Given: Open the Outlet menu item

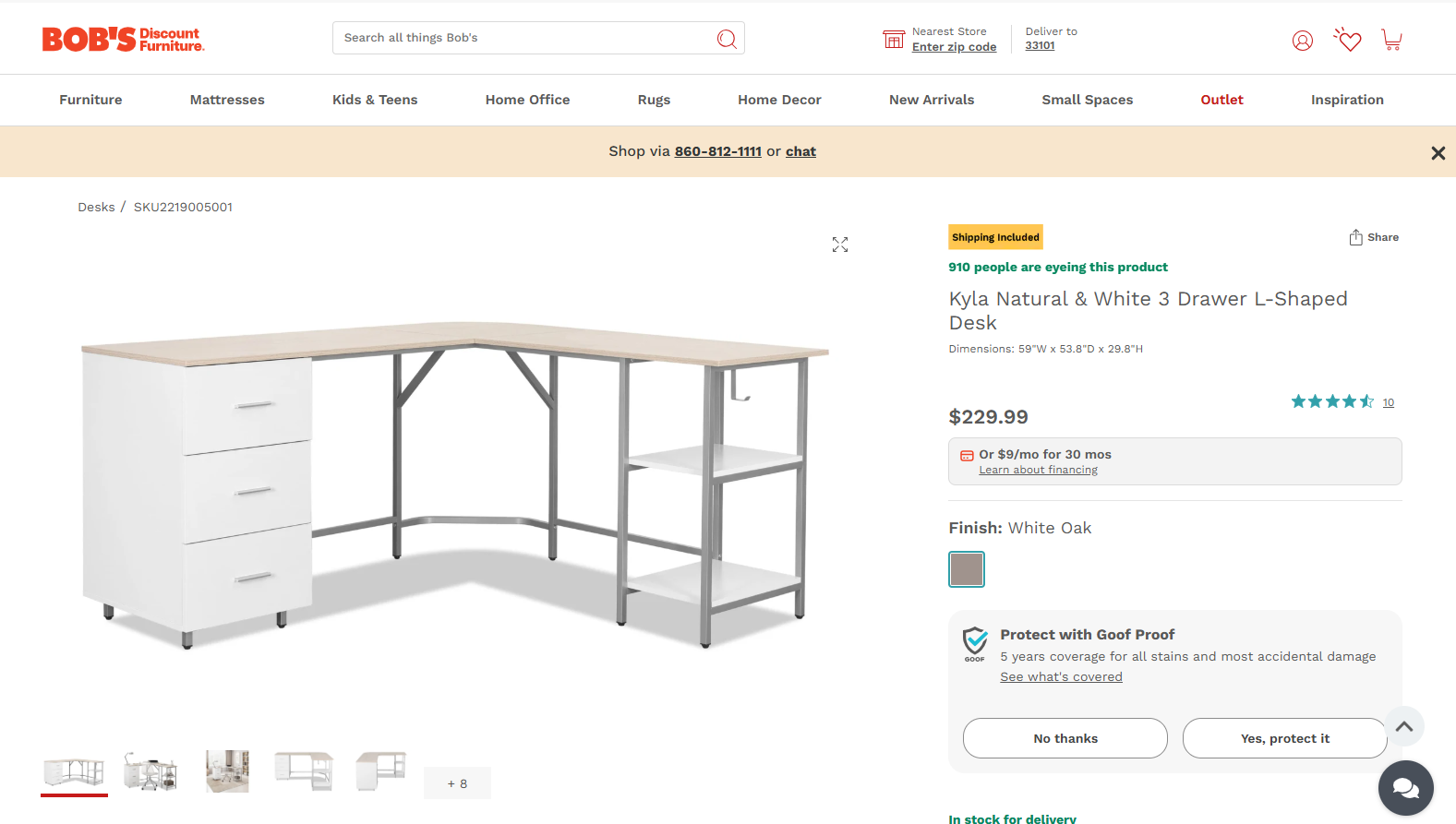Looking at the screenshot, I should tap(1221, 100).
